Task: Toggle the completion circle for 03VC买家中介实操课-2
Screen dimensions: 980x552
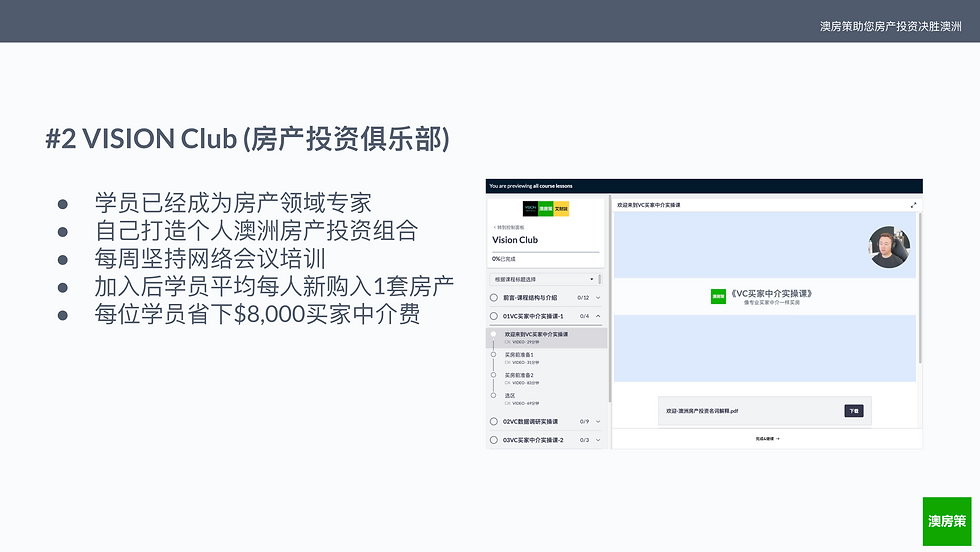Action: click(494, 440)
